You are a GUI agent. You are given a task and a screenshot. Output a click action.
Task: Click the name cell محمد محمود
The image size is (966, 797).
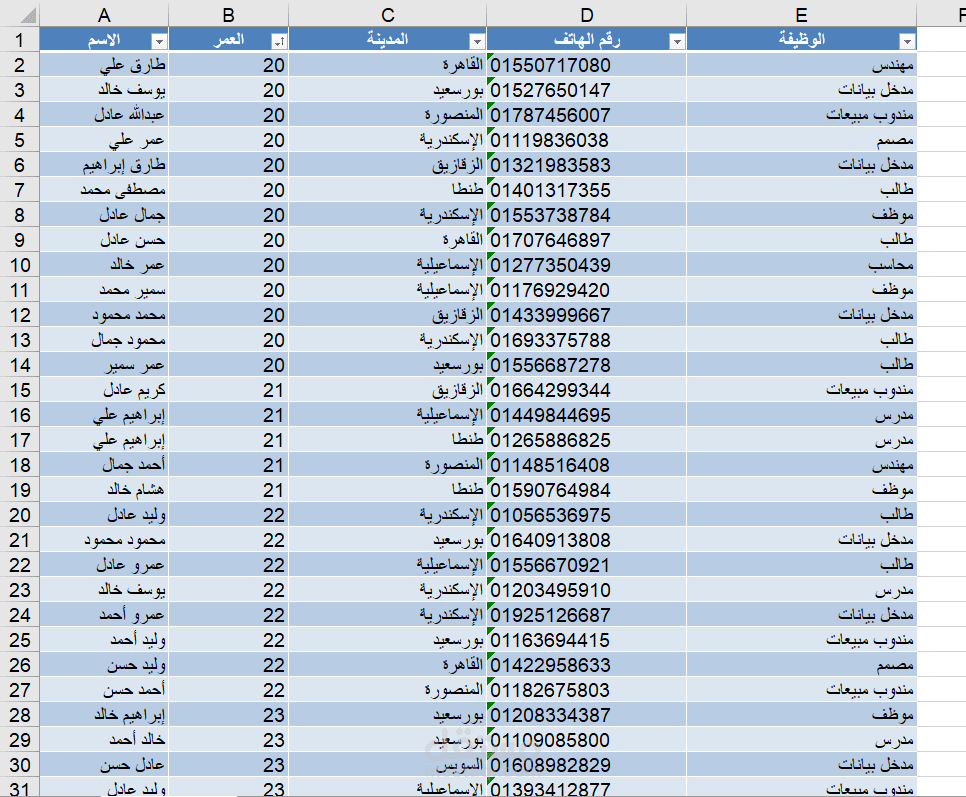coord(104,315)
